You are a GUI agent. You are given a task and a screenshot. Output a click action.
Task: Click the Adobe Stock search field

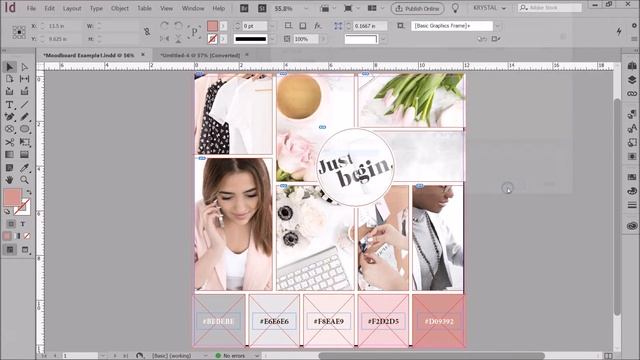click(x=549, y=8)
